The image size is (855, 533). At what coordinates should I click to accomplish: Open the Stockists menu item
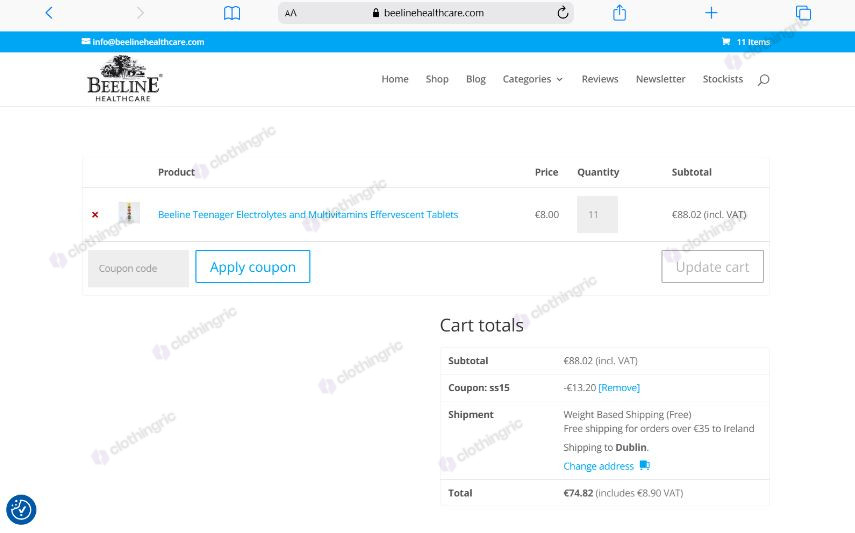(722, 79)
